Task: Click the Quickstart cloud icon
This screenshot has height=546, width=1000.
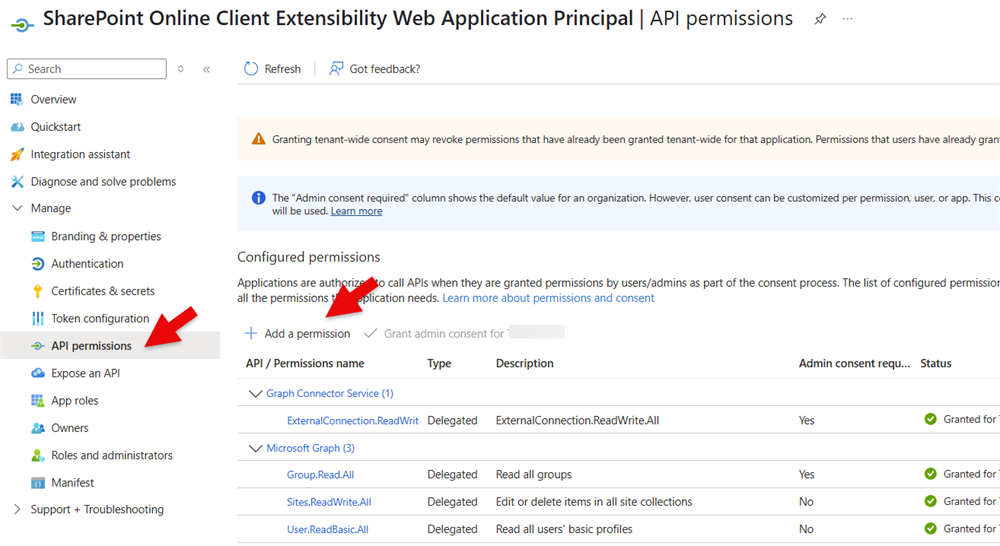Action: click(x=17, y=127)
